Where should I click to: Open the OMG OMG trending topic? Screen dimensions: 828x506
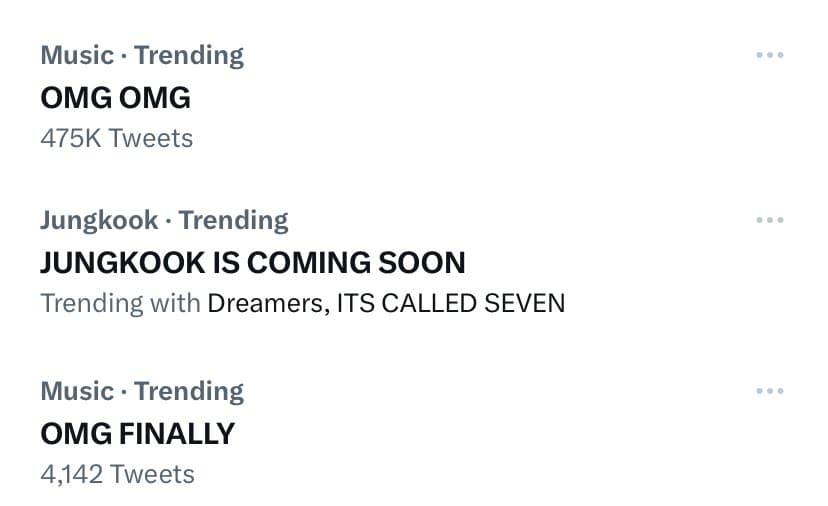(115, 97)
